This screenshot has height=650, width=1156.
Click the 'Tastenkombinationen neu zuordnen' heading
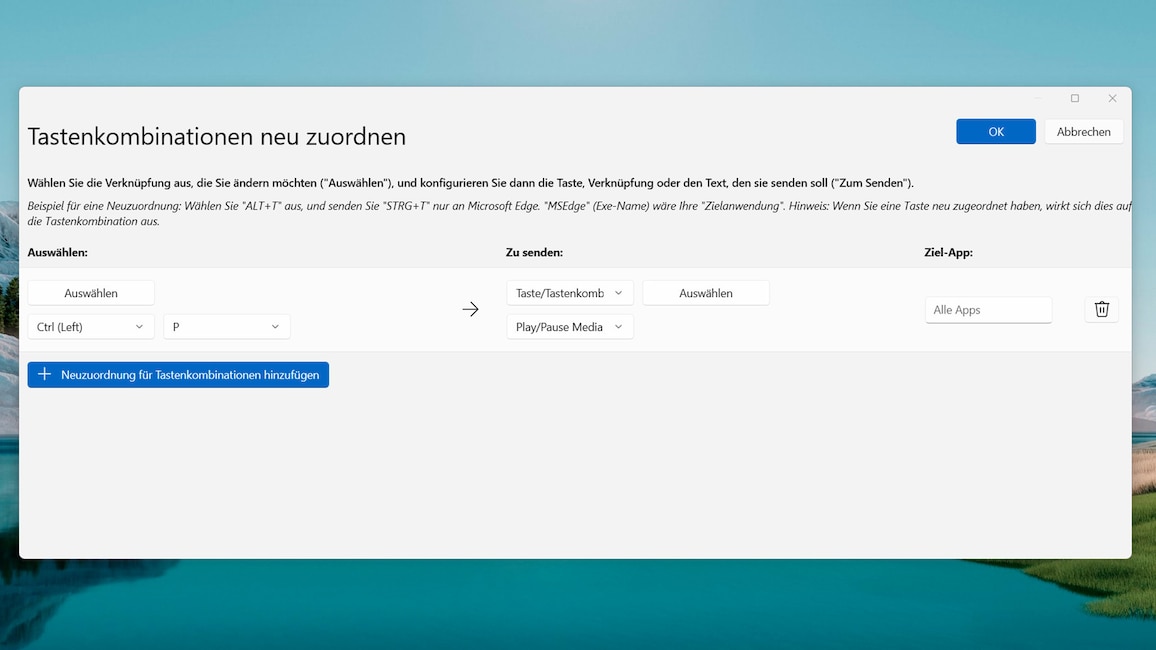coord(217,136)
